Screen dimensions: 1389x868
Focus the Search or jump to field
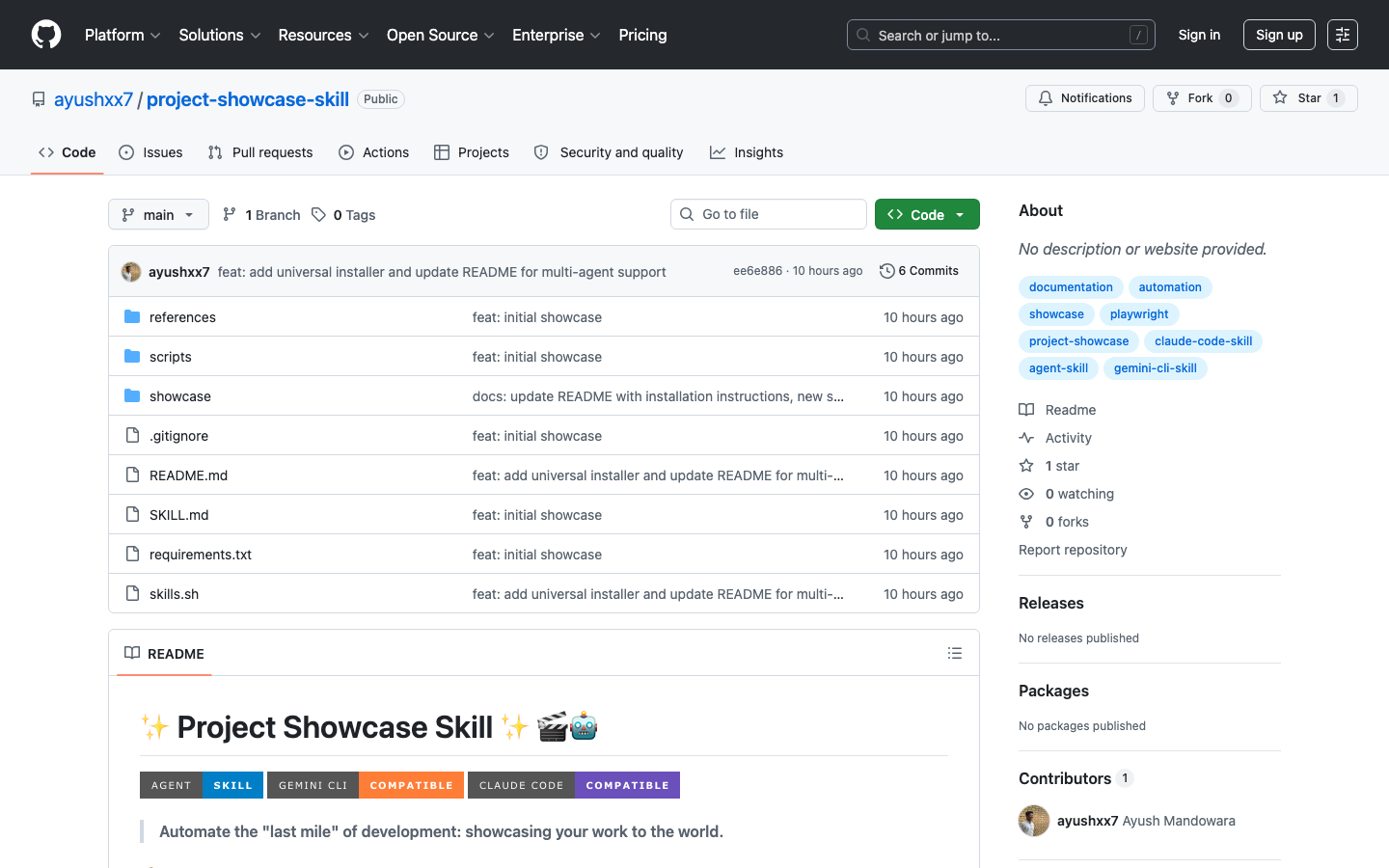pos(1001,35)
